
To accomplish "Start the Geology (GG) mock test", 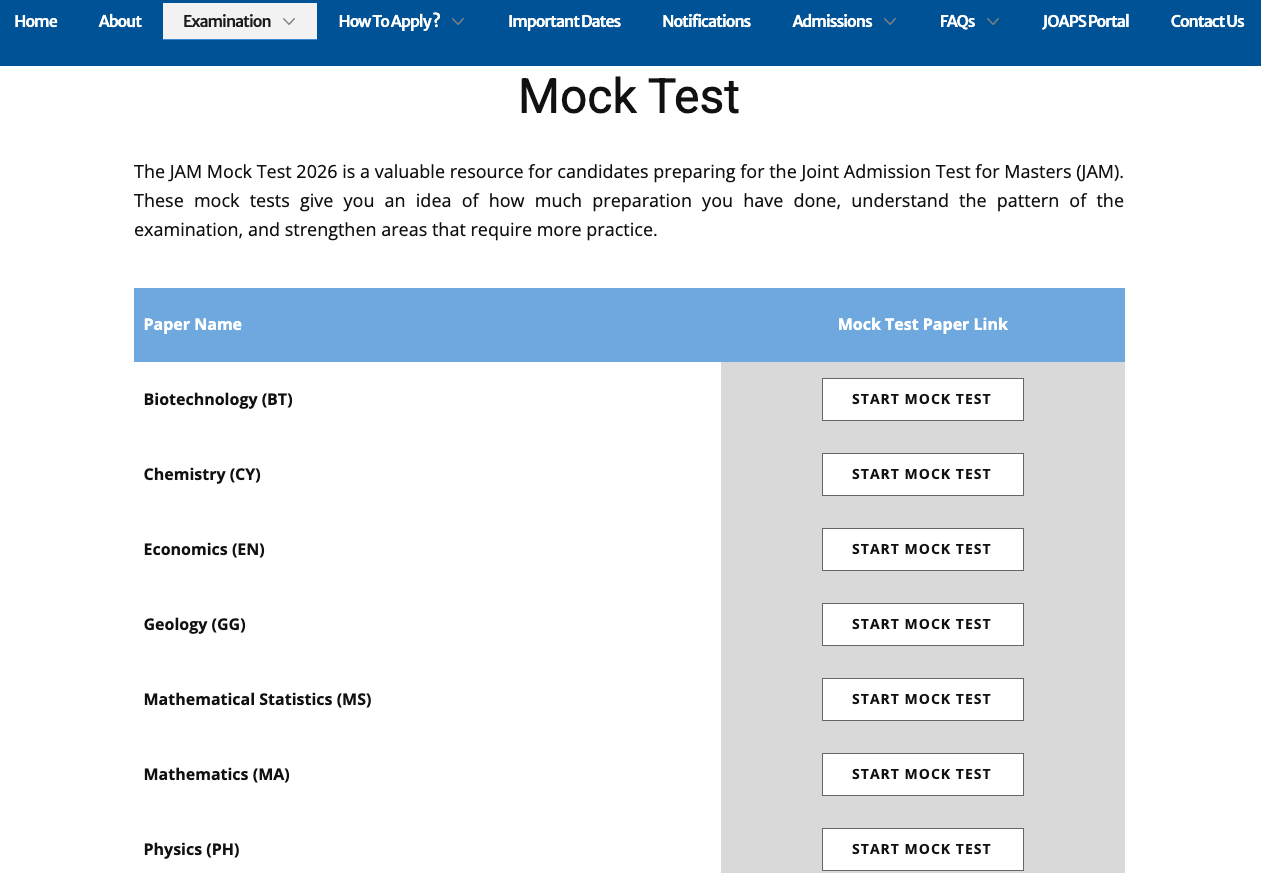I will click(x=922, y=624).
